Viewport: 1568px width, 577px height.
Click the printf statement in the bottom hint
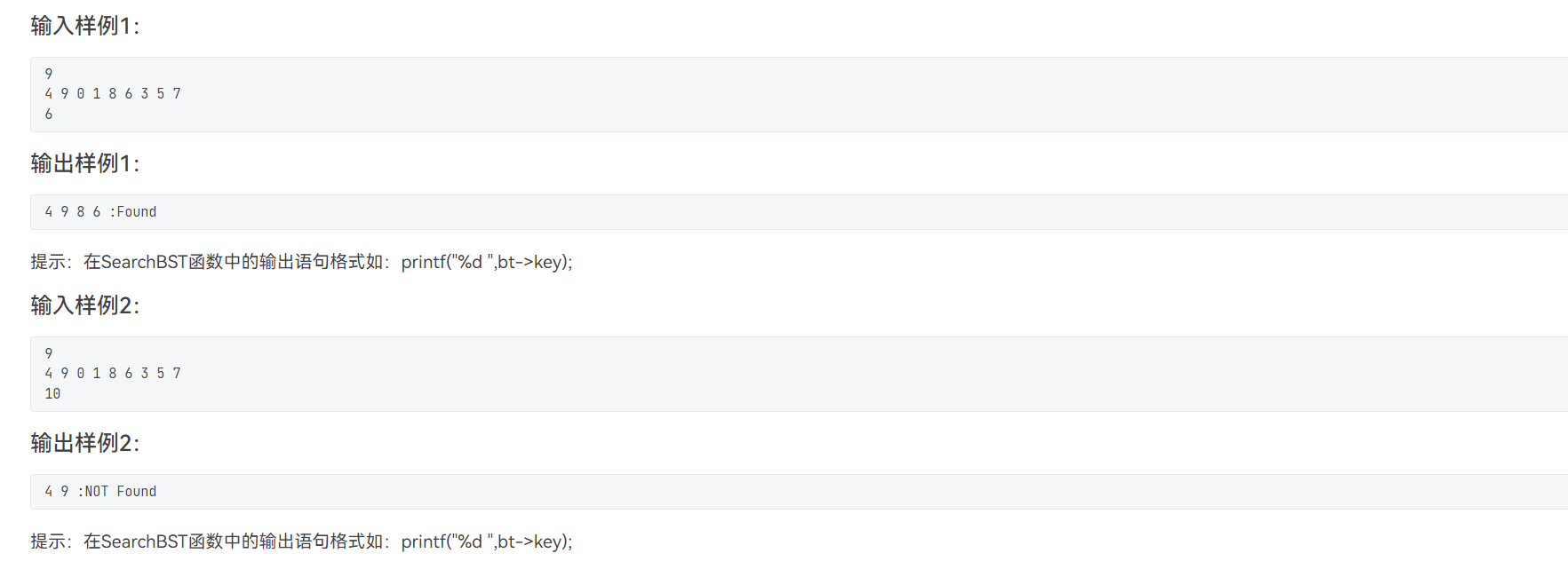click(486, 541)
